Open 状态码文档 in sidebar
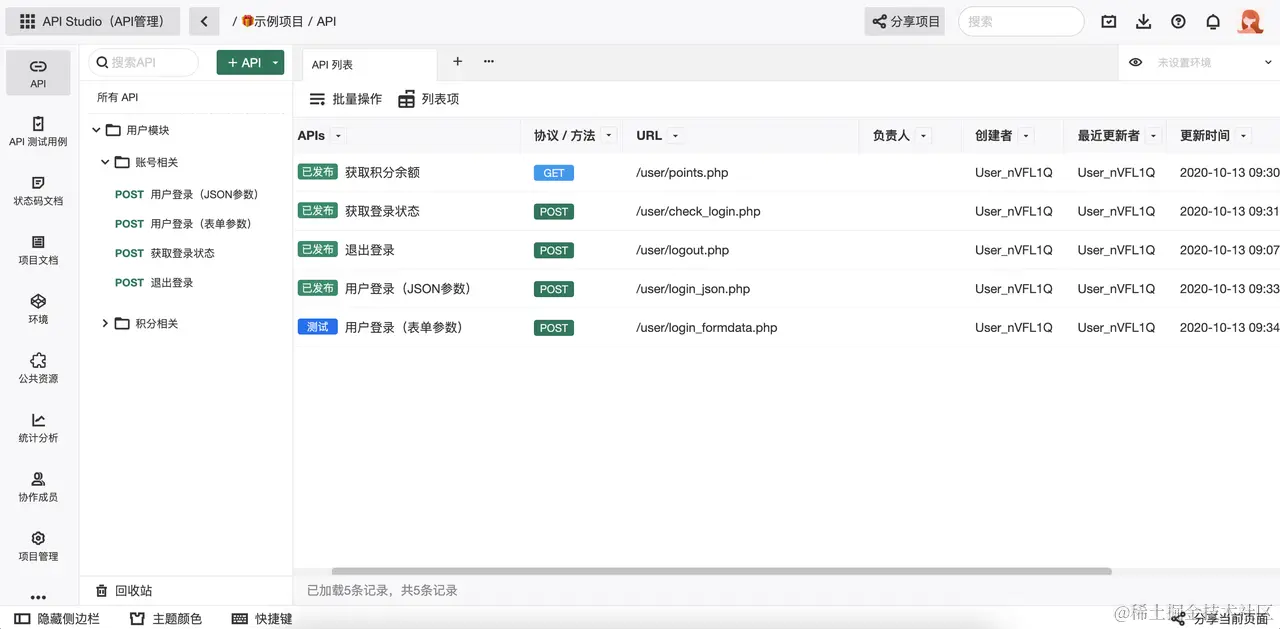Image resolution: width=1280 pixels, height=629 pixels. coord(38,190)
